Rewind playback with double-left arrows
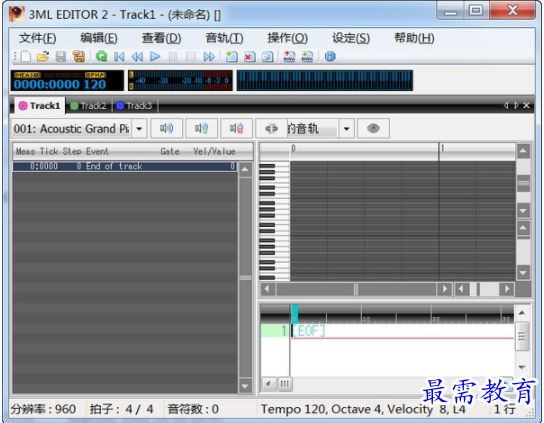This screenshot has height=423, width=544. point(137,56)
